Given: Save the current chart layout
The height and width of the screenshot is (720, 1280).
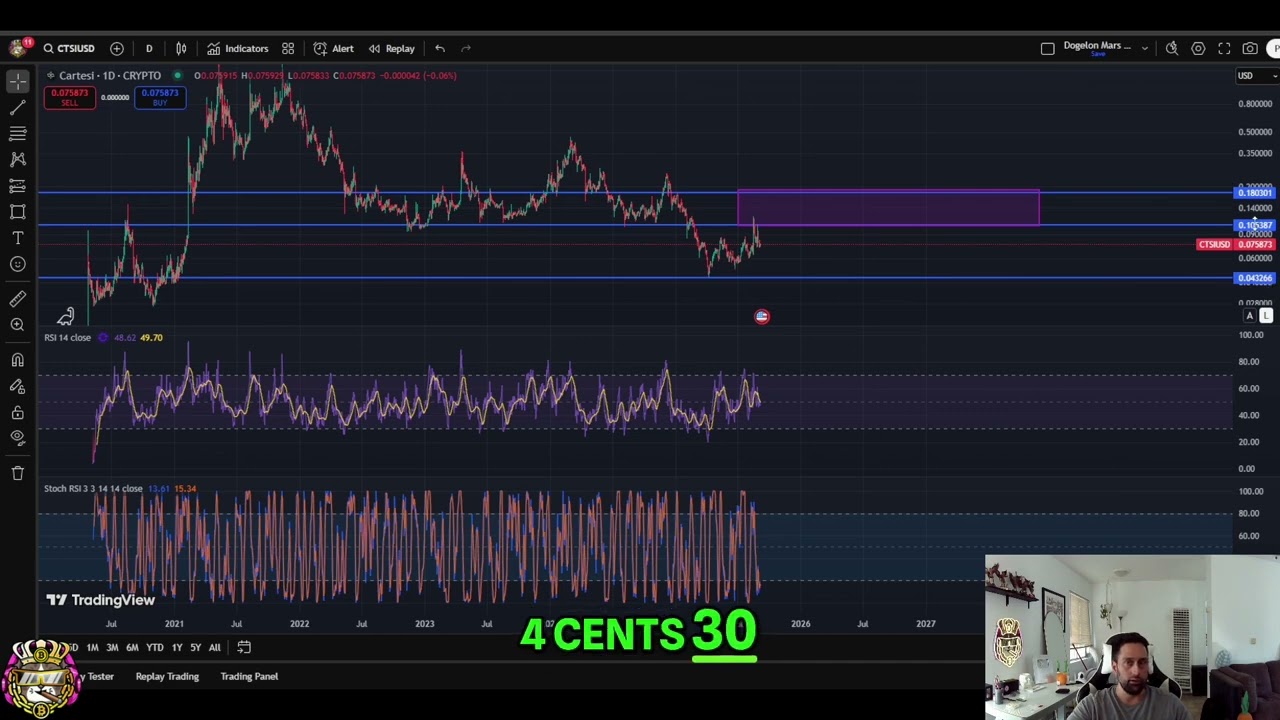Looking at the screenshot, I should (x=1098, y=54).
